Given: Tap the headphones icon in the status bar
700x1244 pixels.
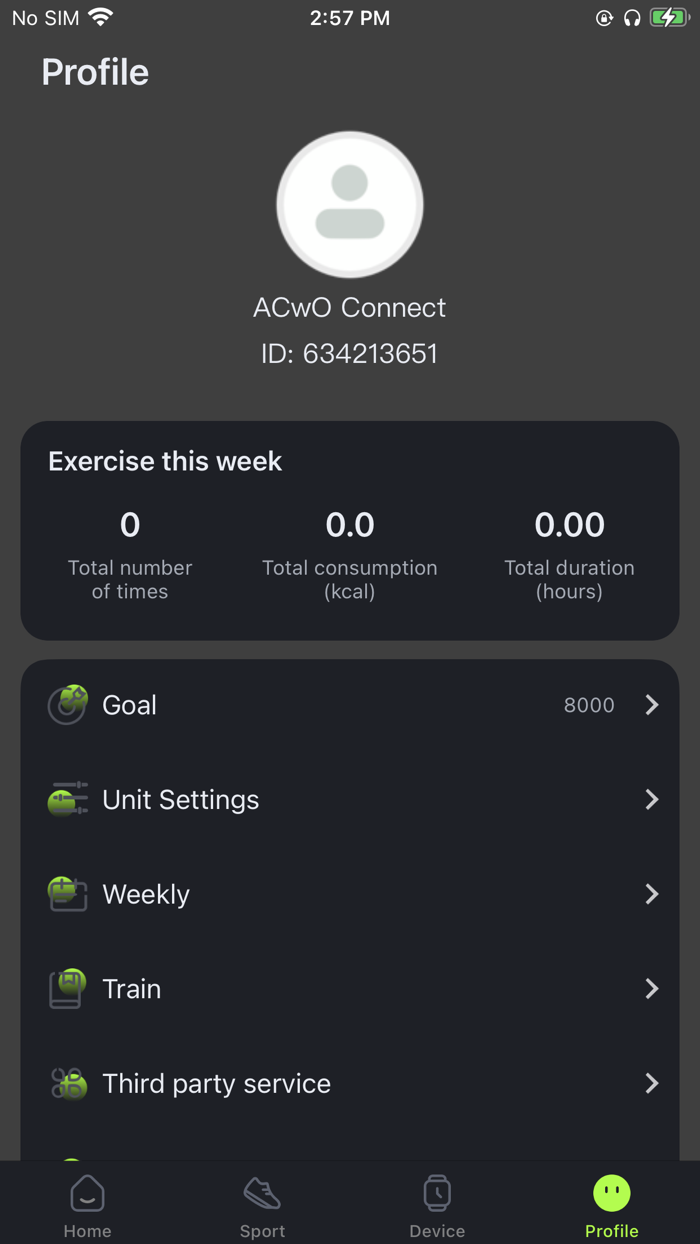Looking at the screenshot, I should (x=631, y=17).
